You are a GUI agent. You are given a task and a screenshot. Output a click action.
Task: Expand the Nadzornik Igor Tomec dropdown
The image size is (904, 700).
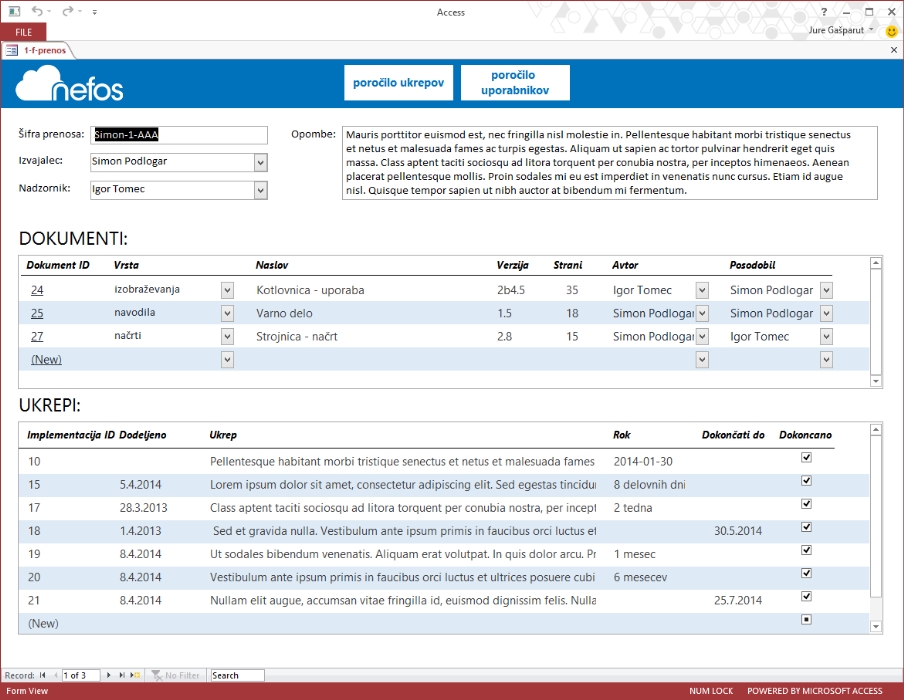[261, 190]
